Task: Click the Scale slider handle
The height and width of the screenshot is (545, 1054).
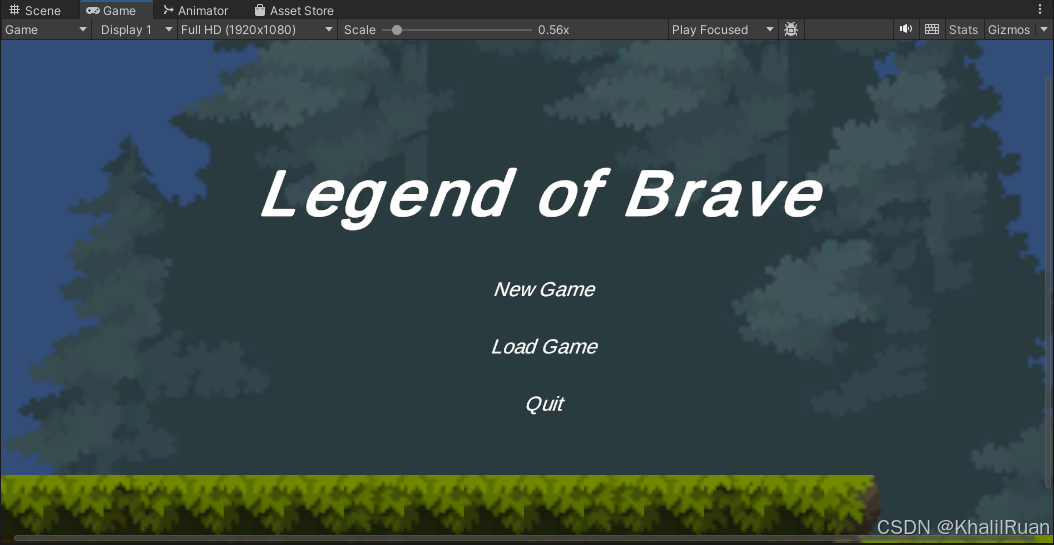Action: (397, 30)
